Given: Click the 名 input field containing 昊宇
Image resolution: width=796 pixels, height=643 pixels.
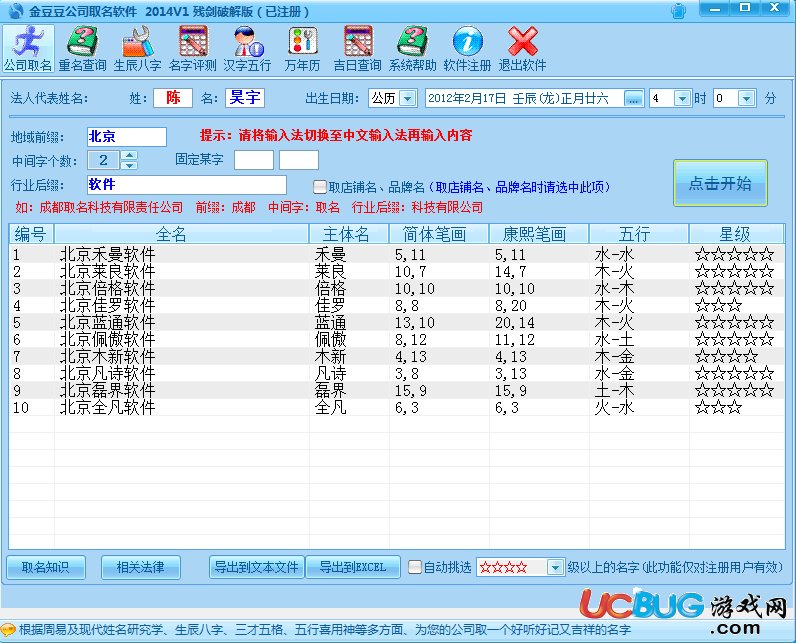Looking at the screenshot, I should tap(245, 97).
